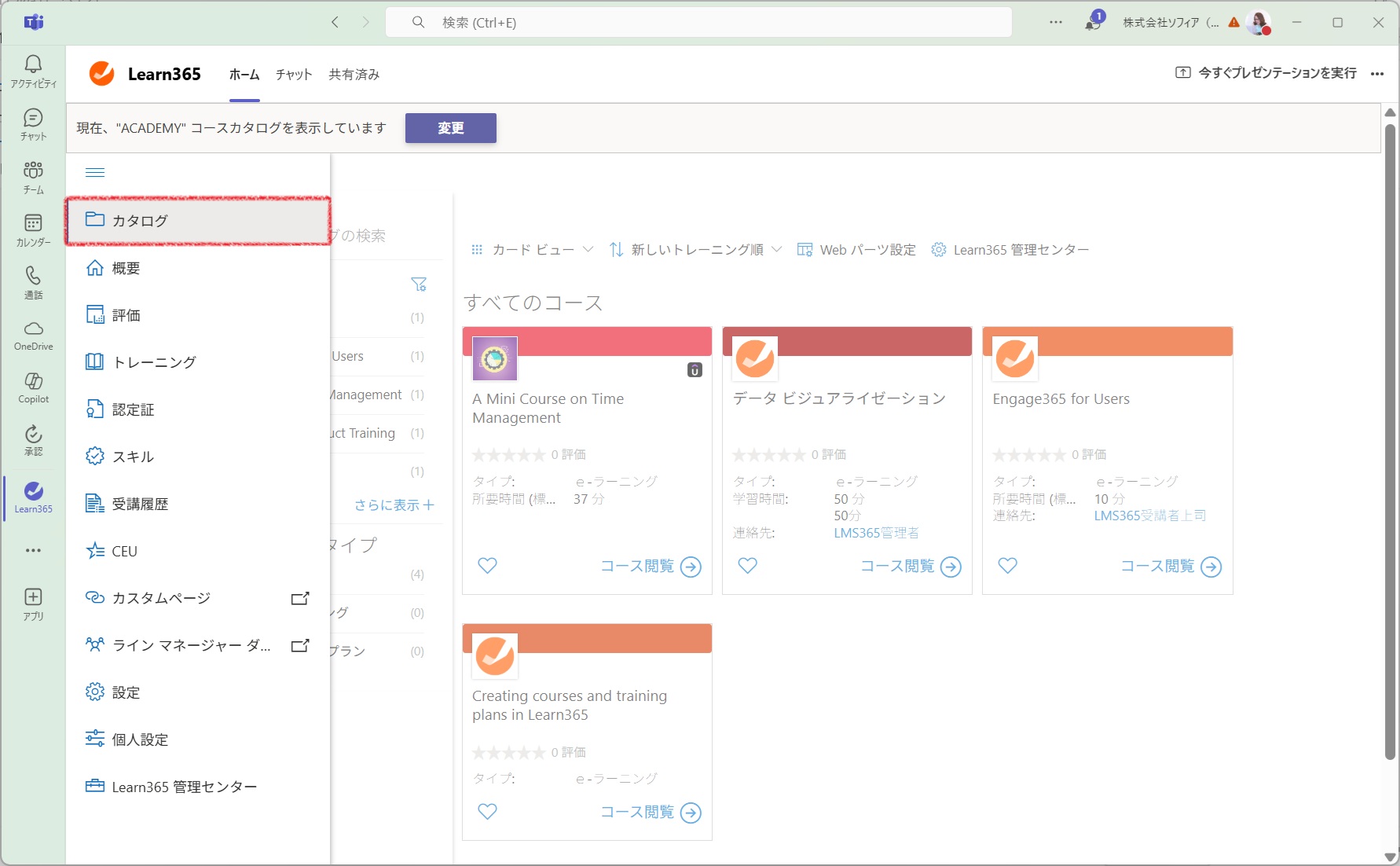
Task: Switch to the 共有済み tab
Action: (x=354, y=75)
